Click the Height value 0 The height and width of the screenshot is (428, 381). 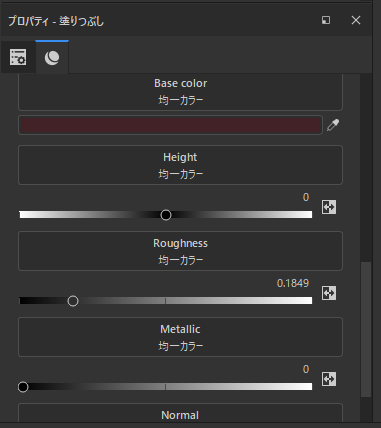(x=306, y=197)
